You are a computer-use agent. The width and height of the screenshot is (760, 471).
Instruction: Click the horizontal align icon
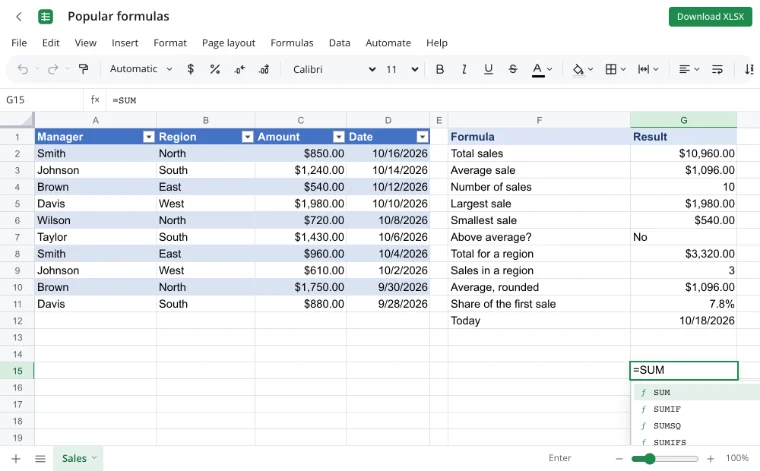pos(684,69)
